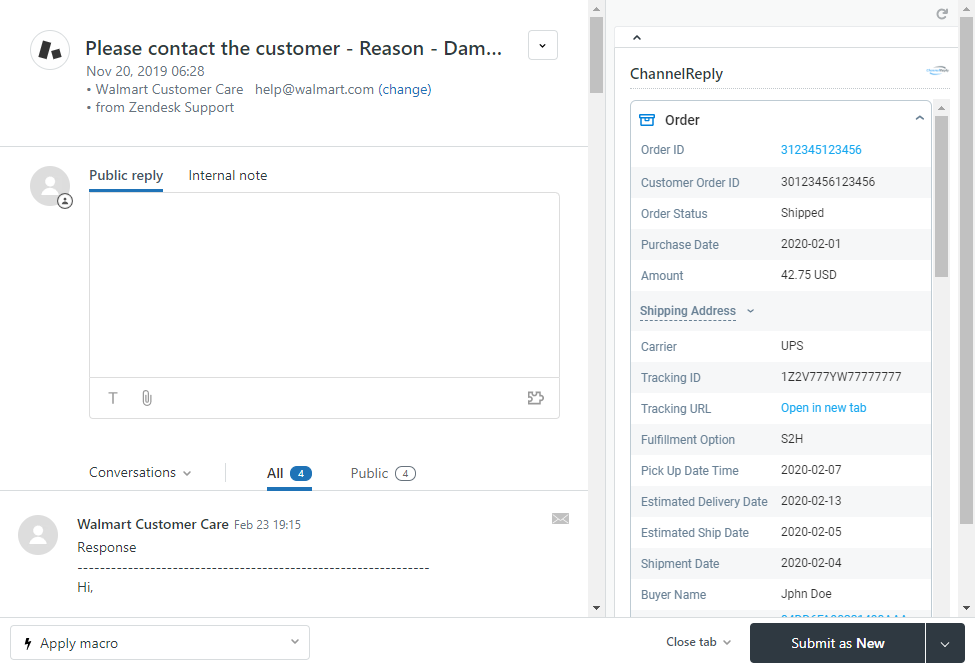Open the apps puzzle-piece icon in composer

pos(535,398)
